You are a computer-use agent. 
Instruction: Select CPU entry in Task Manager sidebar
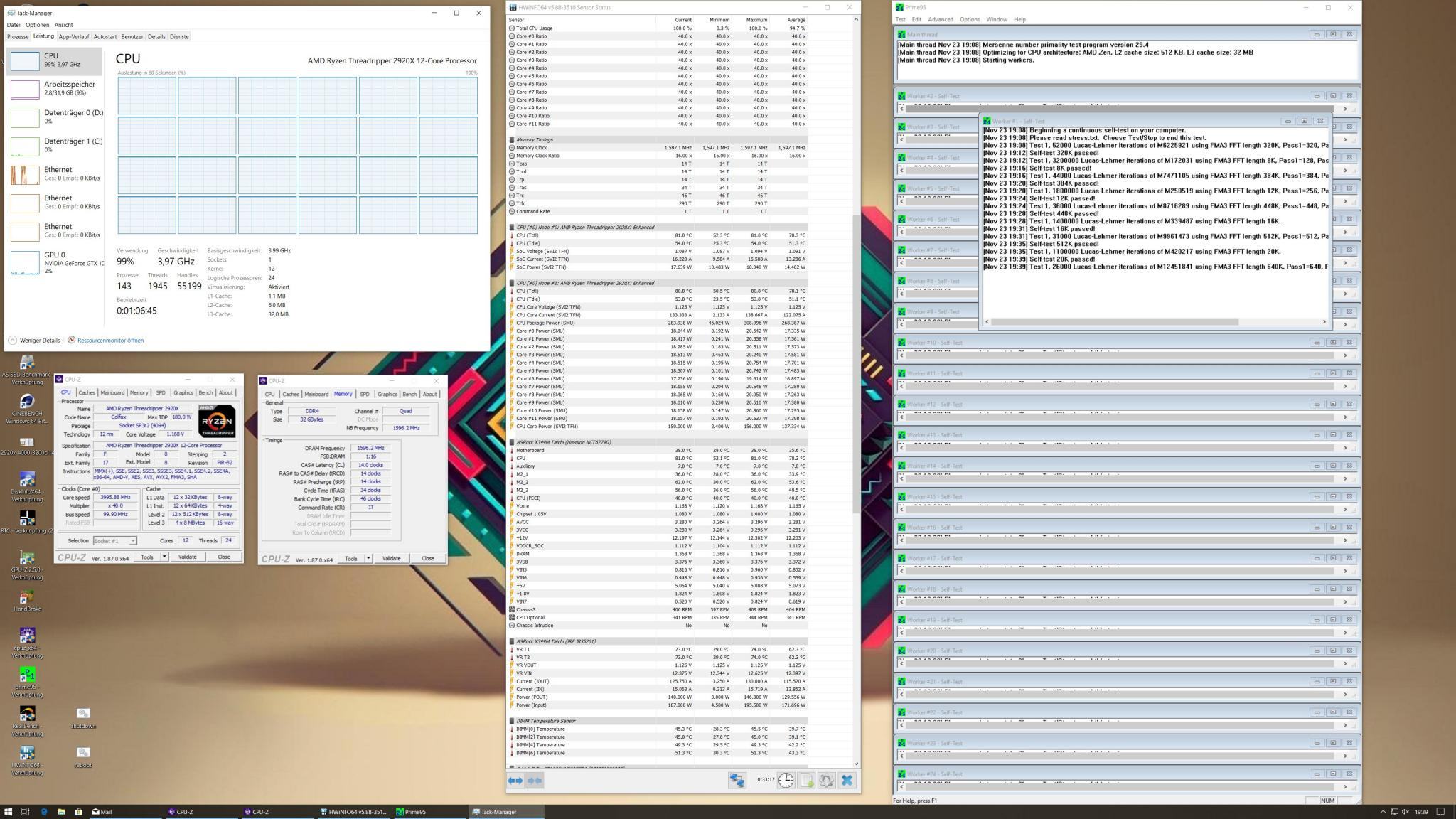(x=55, y=60)
